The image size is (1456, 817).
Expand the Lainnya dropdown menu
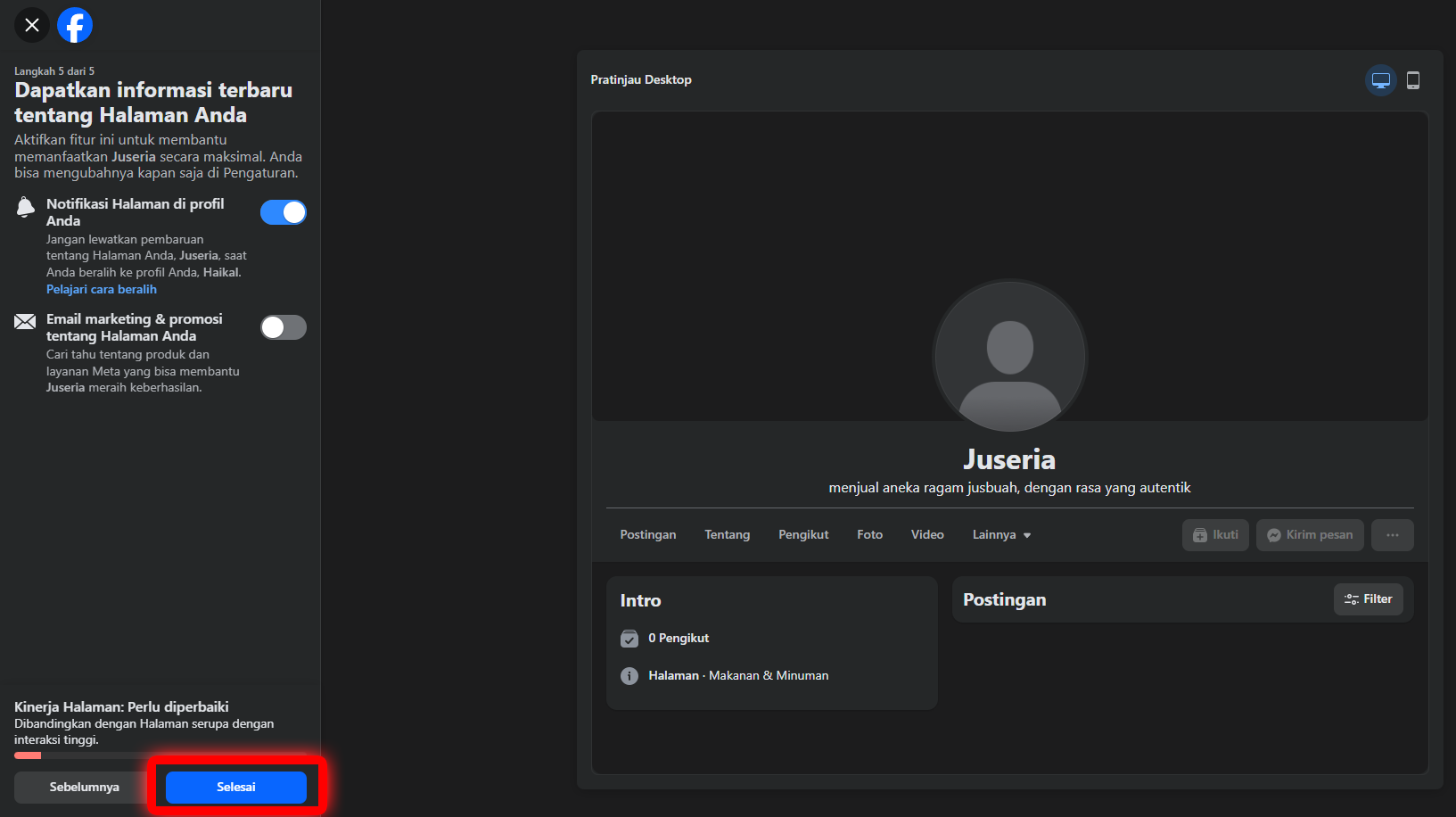[x=1001, y=535]
